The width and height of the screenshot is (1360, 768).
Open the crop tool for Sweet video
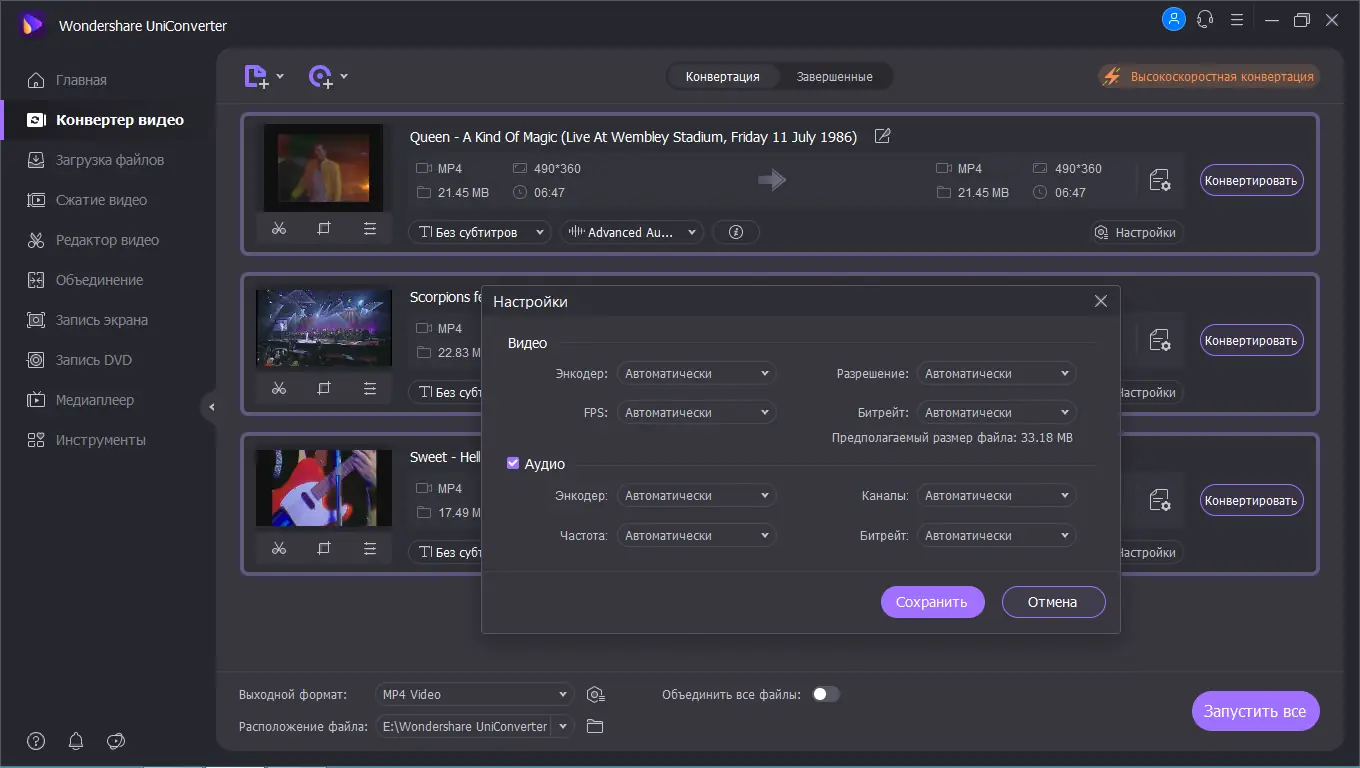click(x=324, y=548)
